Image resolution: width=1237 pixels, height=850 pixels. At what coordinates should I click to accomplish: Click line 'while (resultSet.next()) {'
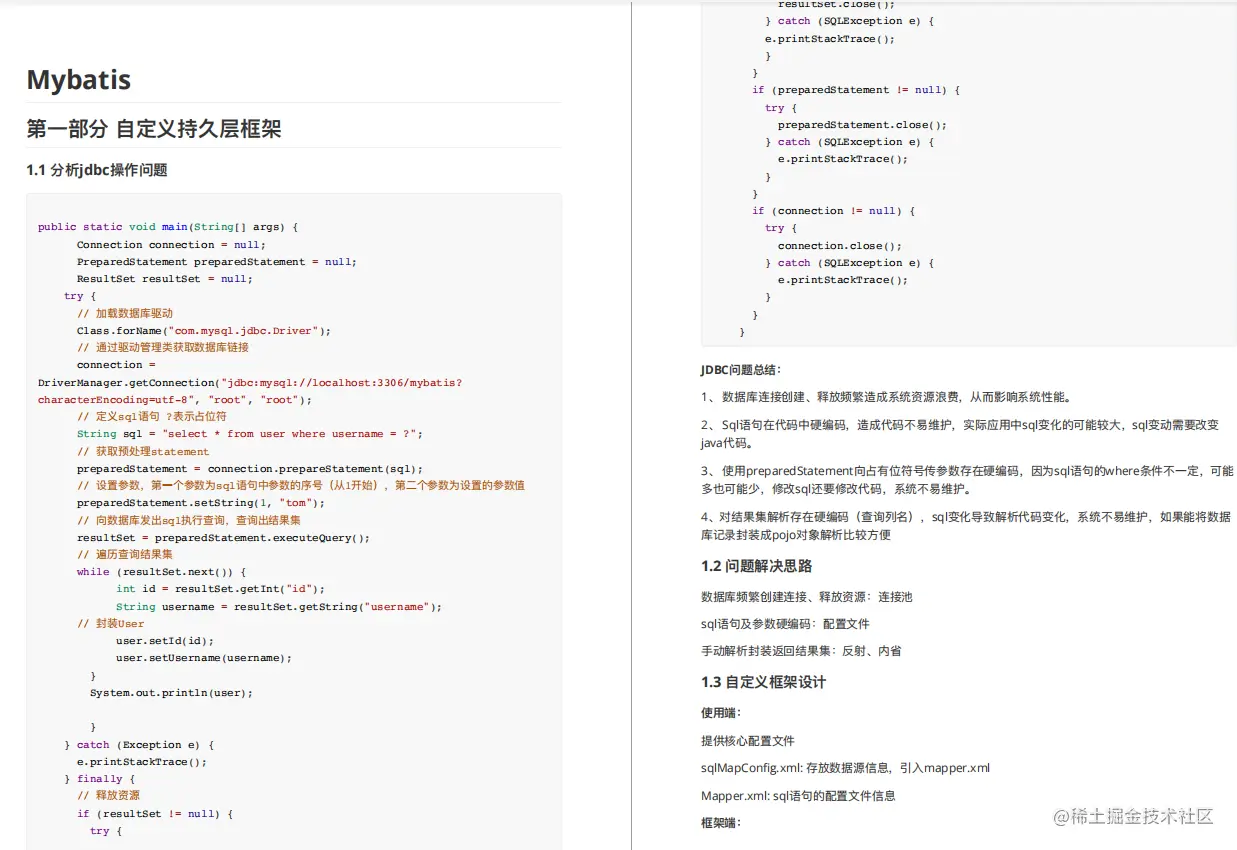161,572
